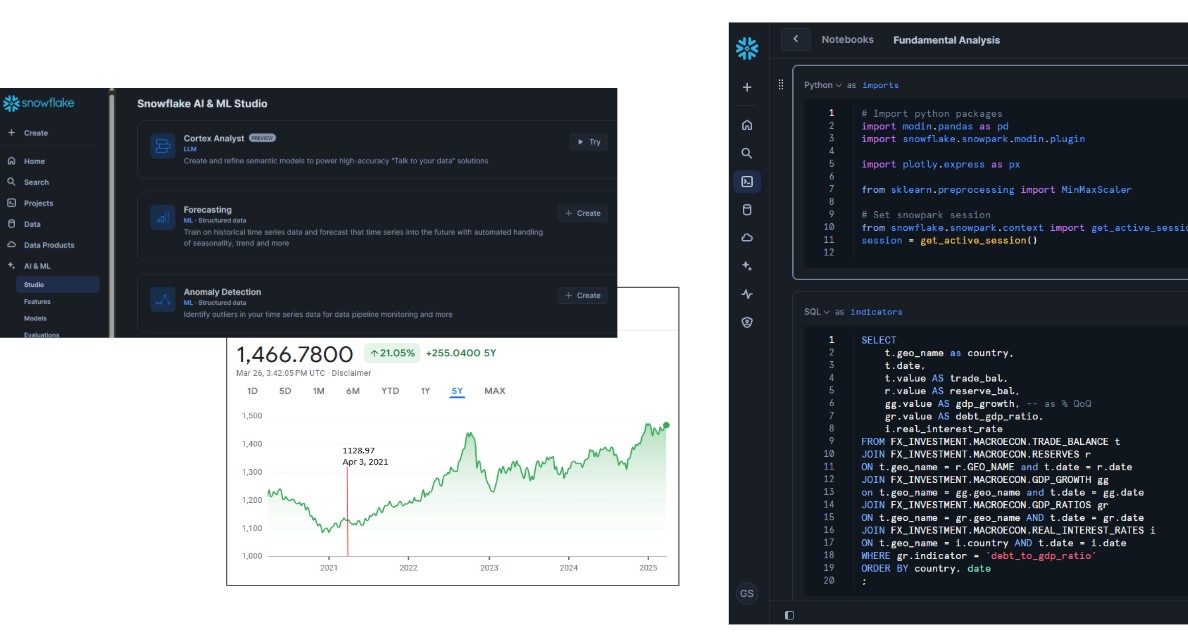The image size is (1188, 632).
Task: Select the Models sub-item under AI & ML
Action: tap(35, 318)
